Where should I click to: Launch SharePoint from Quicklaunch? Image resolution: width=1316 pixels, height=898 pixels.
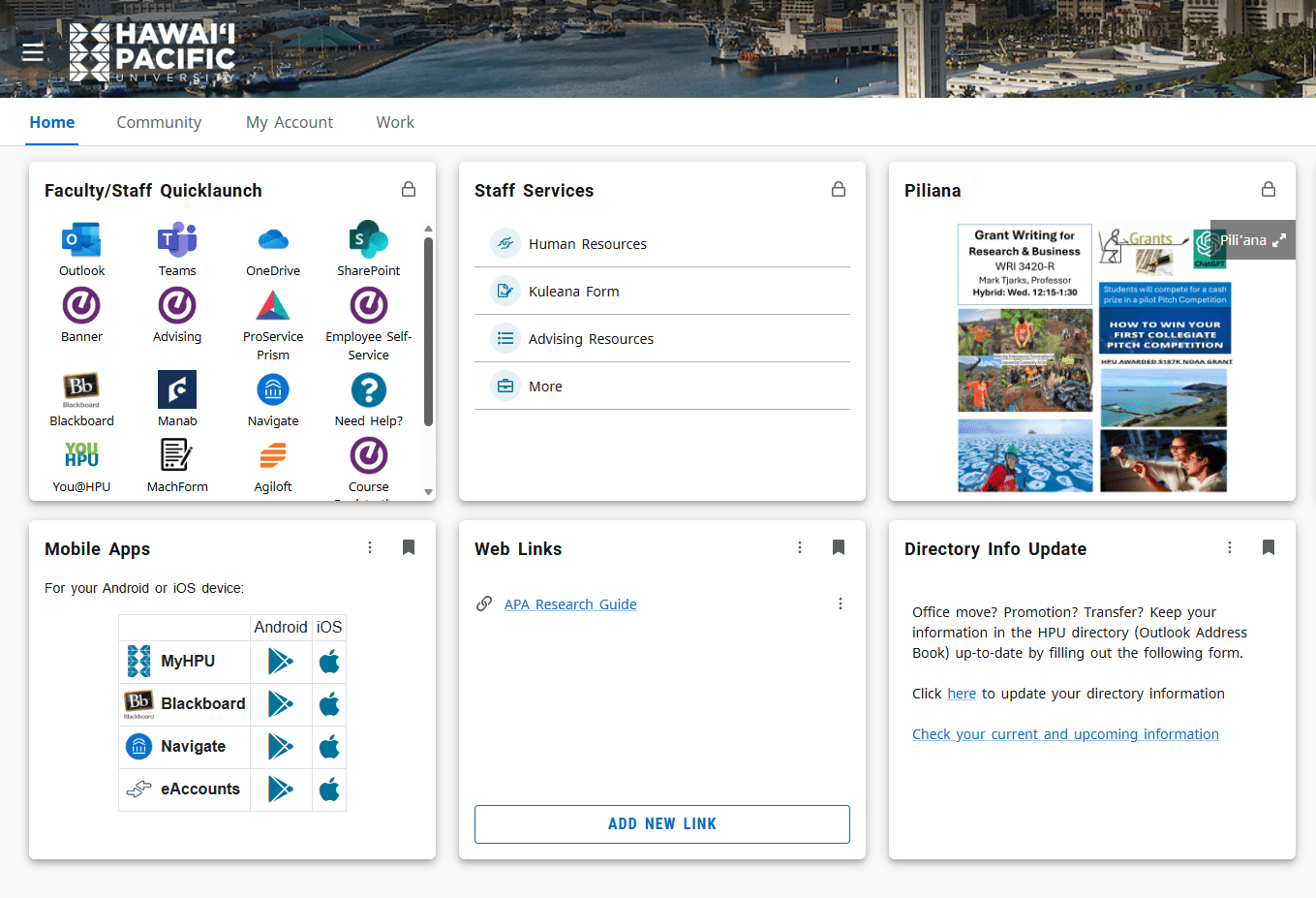(x=369, y=239)
